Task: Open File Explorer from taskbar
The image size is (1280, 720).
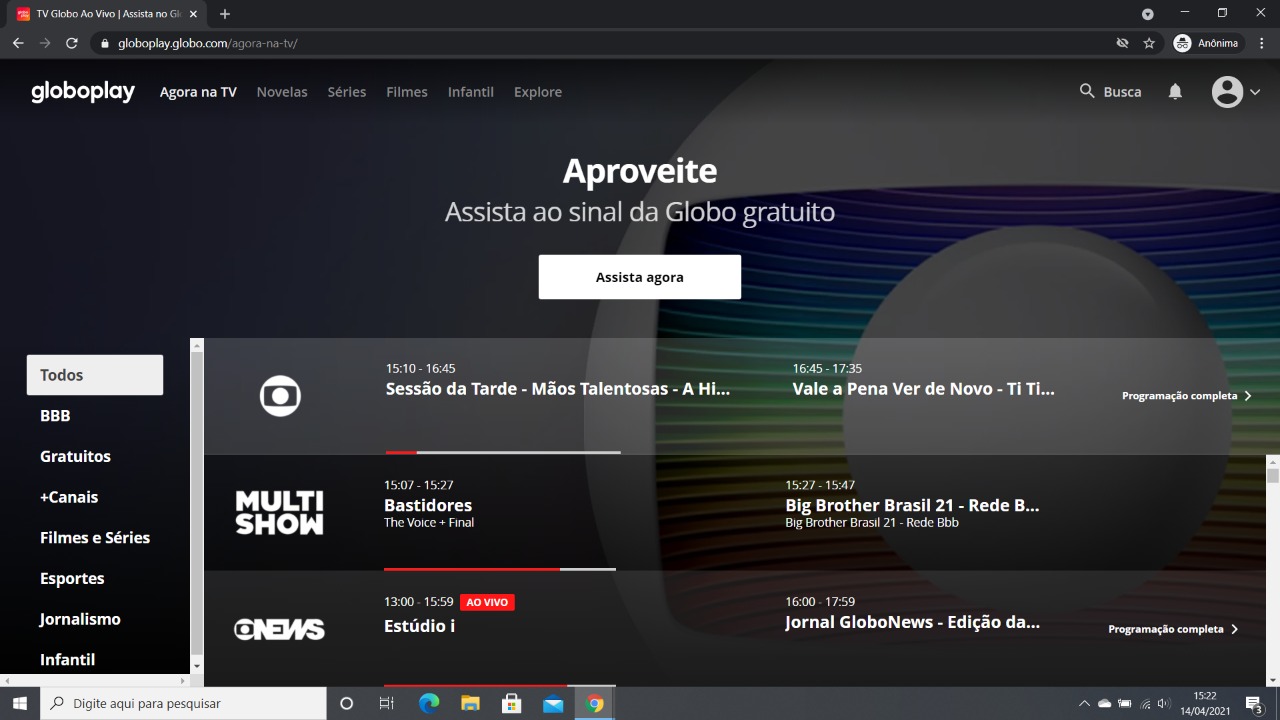Action: click(x=470, y=703)
